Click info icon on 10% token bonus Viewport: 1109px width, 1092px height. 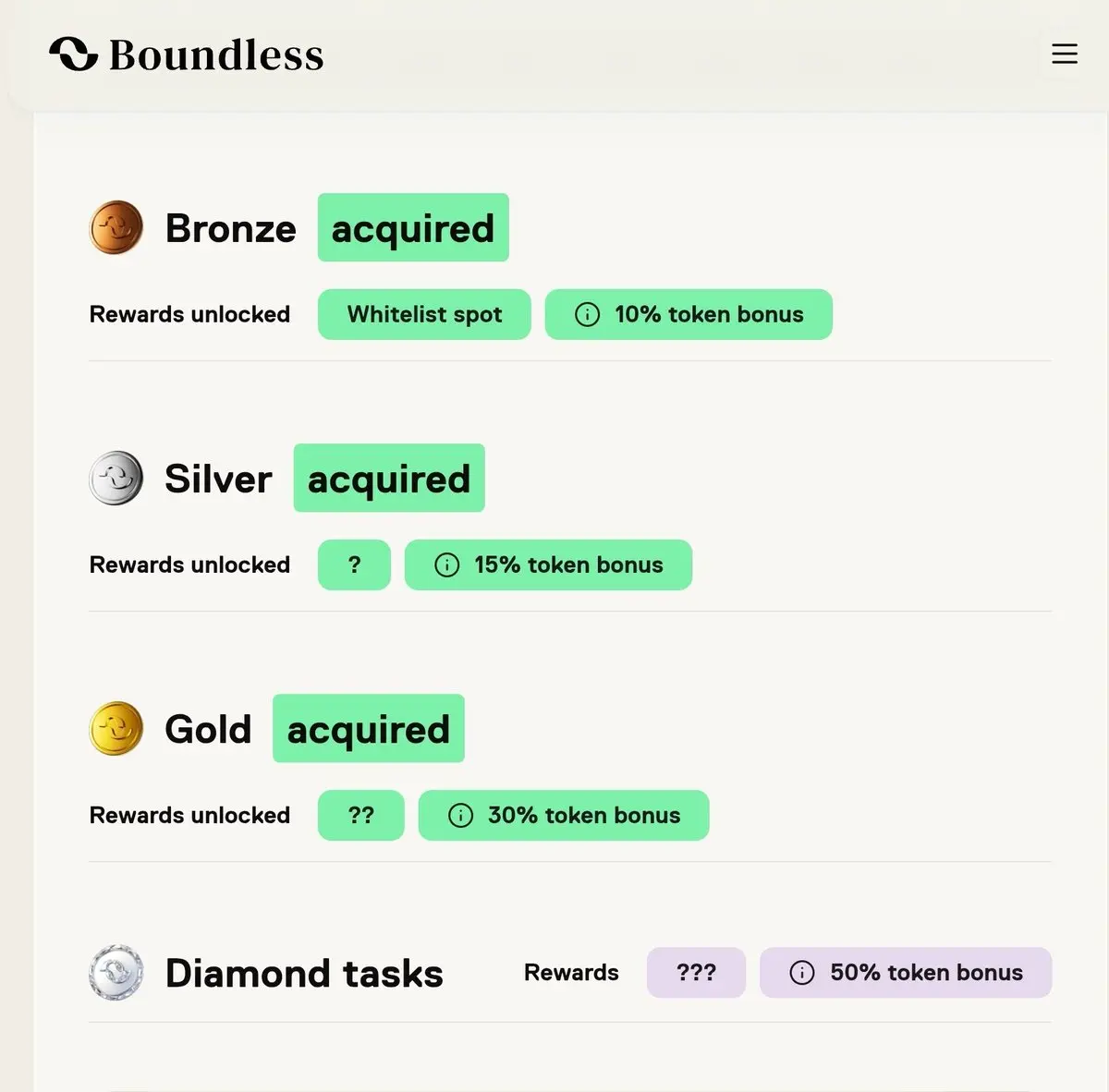pyautogui.click(x=587, y=314)
